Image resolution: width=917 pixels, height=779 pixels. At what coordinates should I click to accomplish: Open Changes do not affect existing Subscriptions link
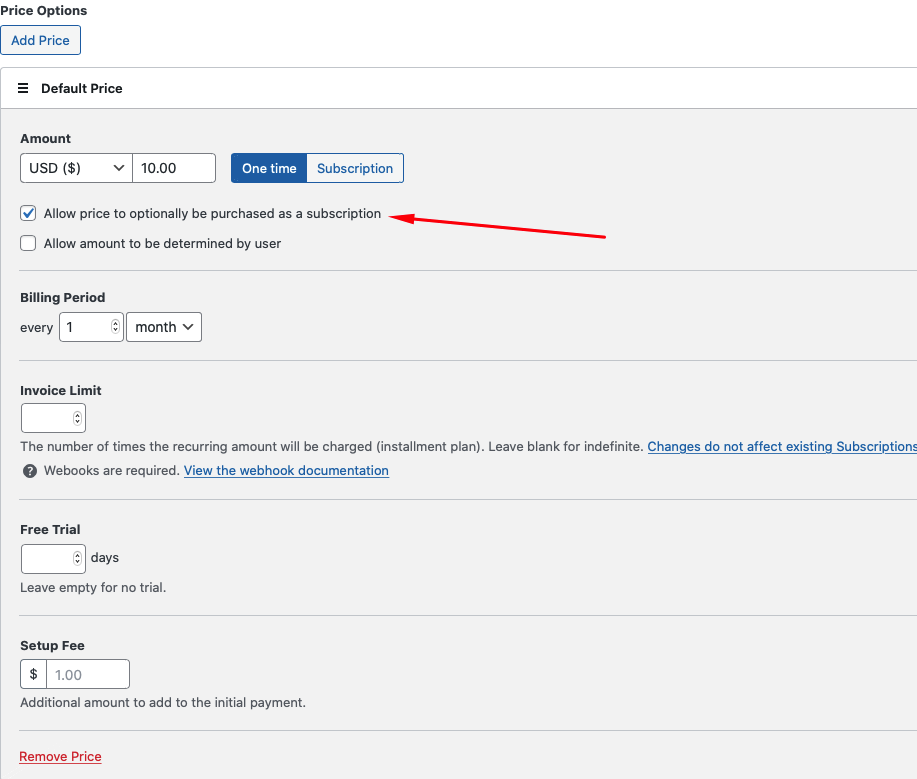click(x=782, y=447)
